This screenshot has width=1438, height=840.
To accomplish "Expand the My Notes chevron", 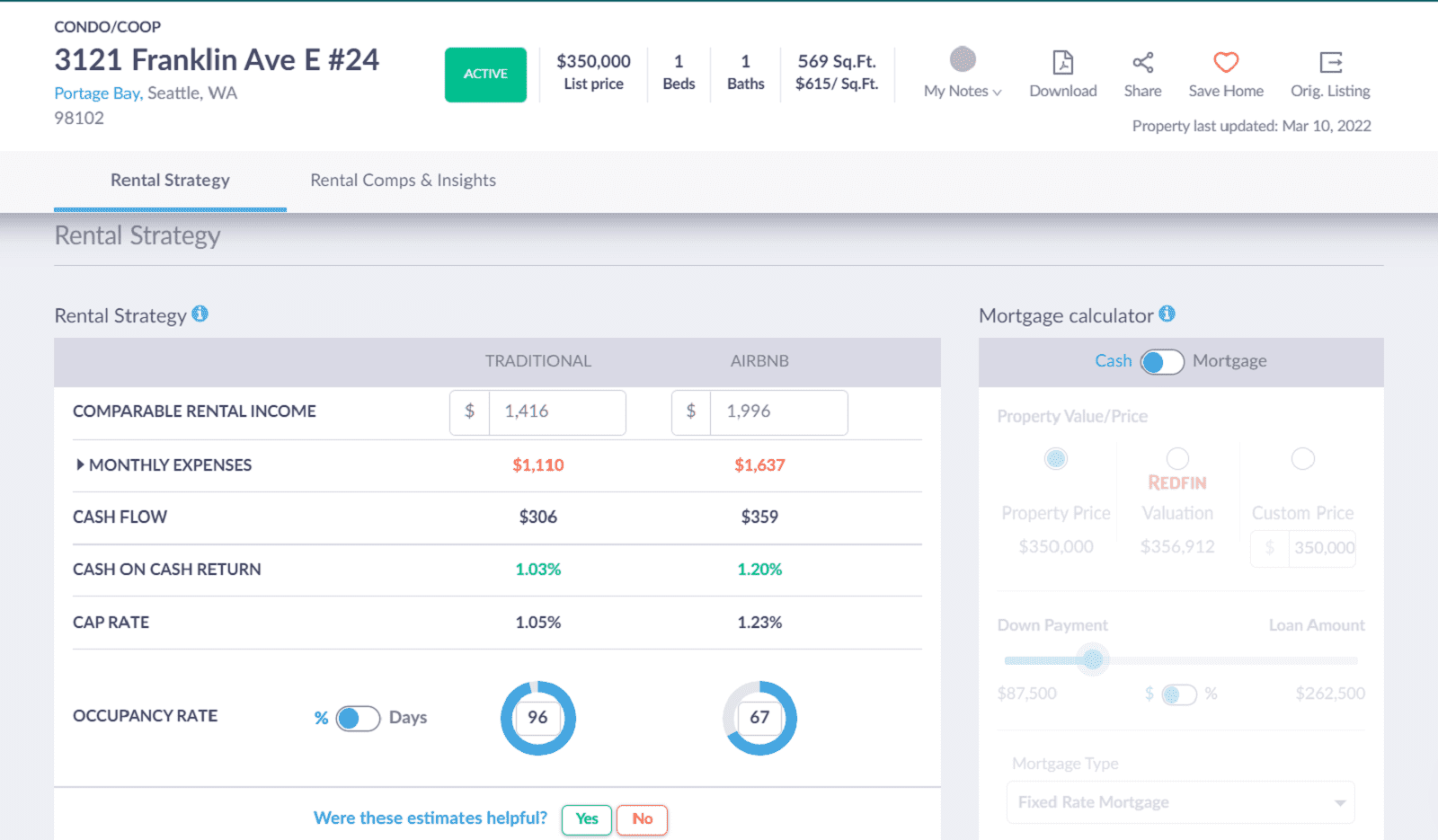I will 996,92.
